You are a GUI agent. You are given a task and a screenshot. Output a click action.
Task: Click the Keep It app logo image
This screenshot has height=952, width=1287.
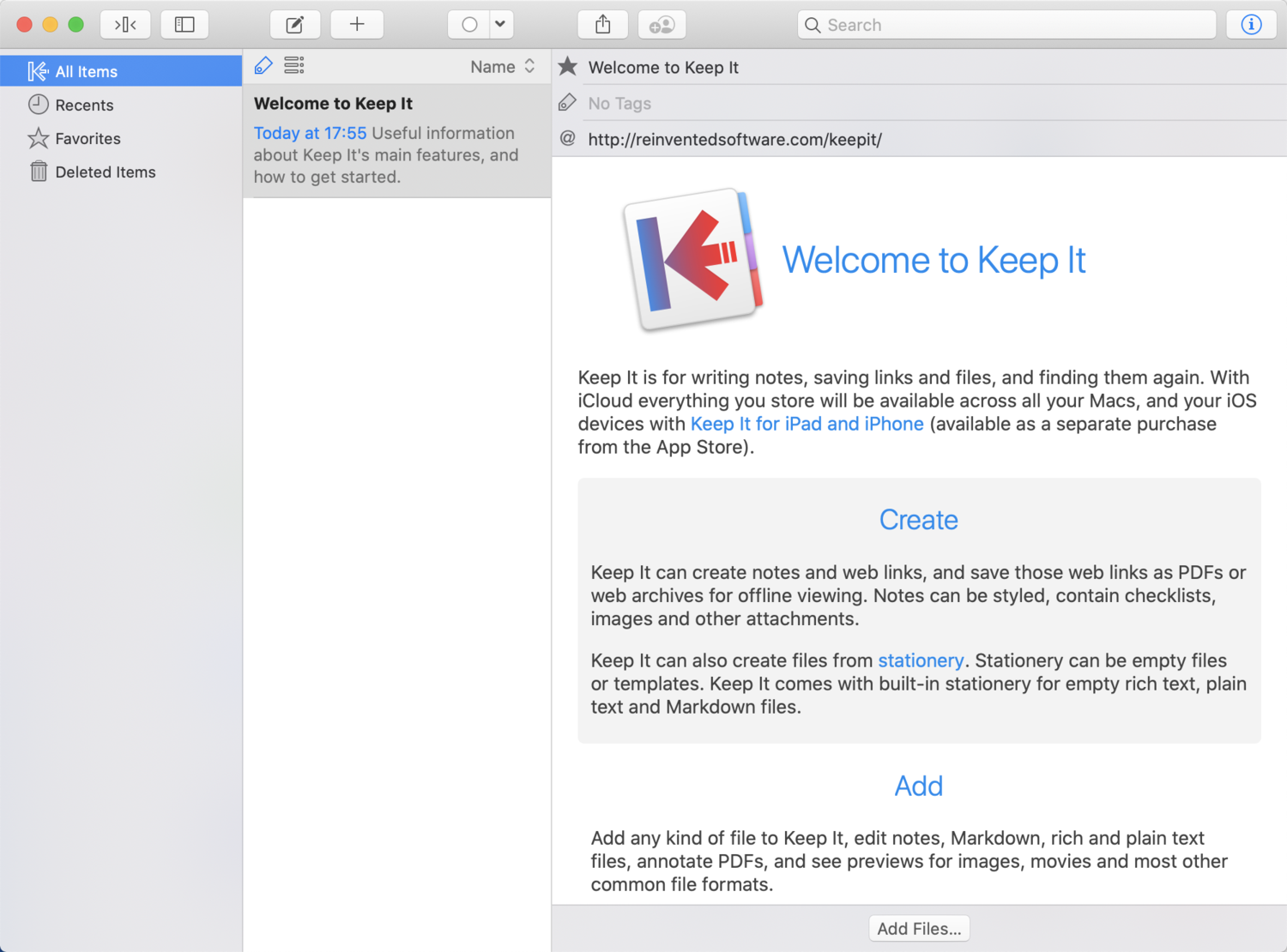pyautogui.click(x=693, y=259)
